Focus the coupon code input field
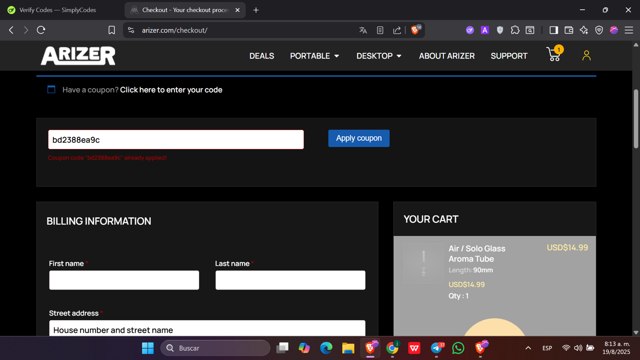This screenshot has width=640, height=360. 176,140
